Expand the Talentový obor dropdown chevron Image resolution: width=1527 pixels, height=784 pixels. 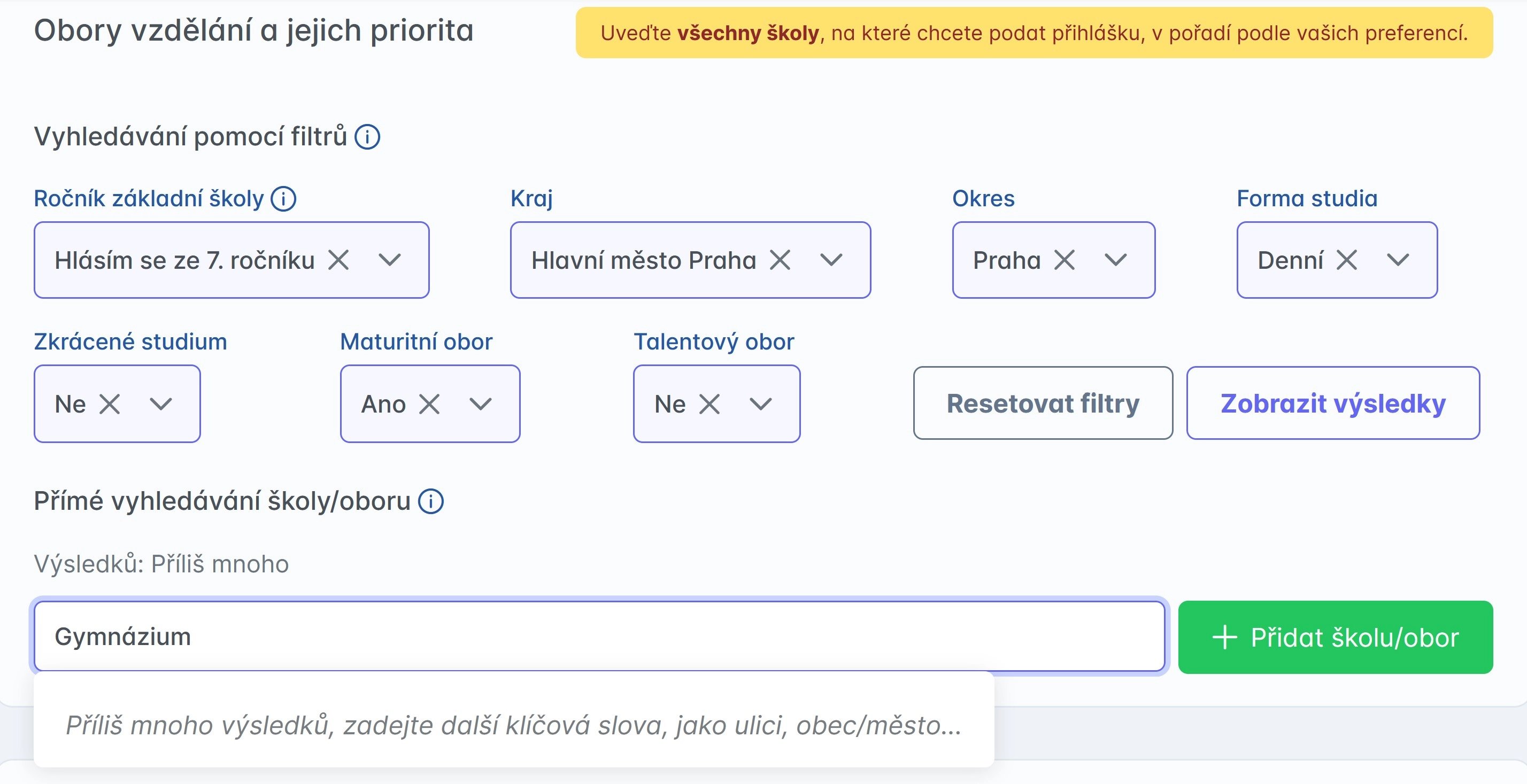point(760,404)
